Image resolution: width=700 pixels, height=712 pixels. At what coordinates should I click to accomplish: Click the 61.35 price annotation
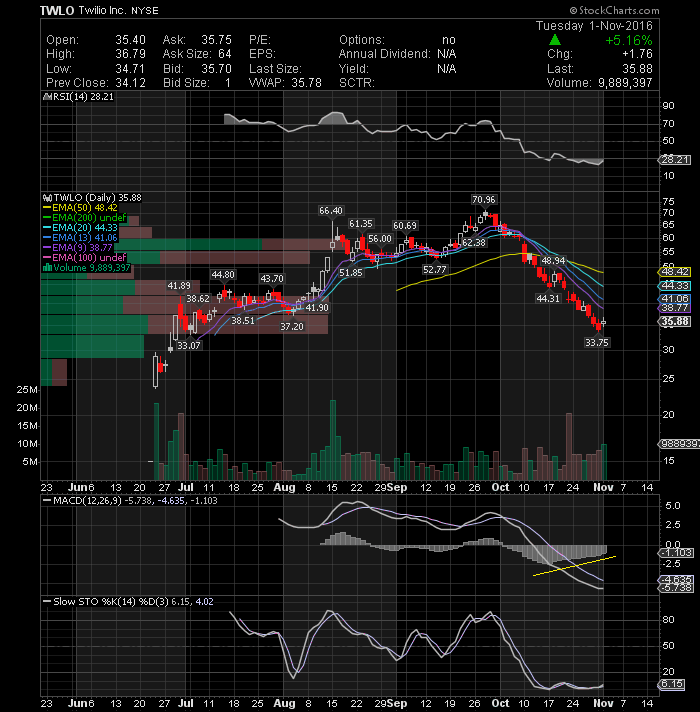(x=360, y=224)
